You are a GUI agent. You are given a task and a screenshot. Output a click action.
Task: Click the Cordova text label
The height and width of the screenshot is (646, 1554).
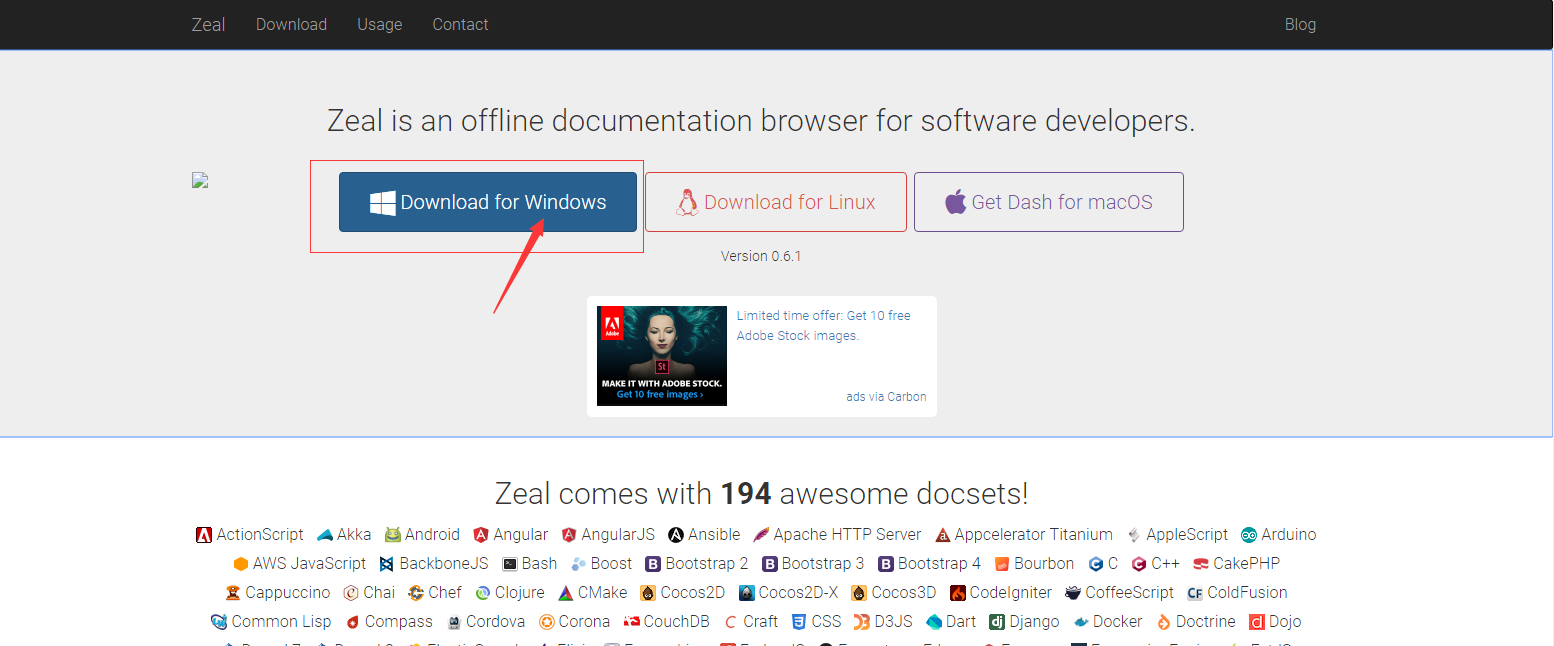coord(496,622)
